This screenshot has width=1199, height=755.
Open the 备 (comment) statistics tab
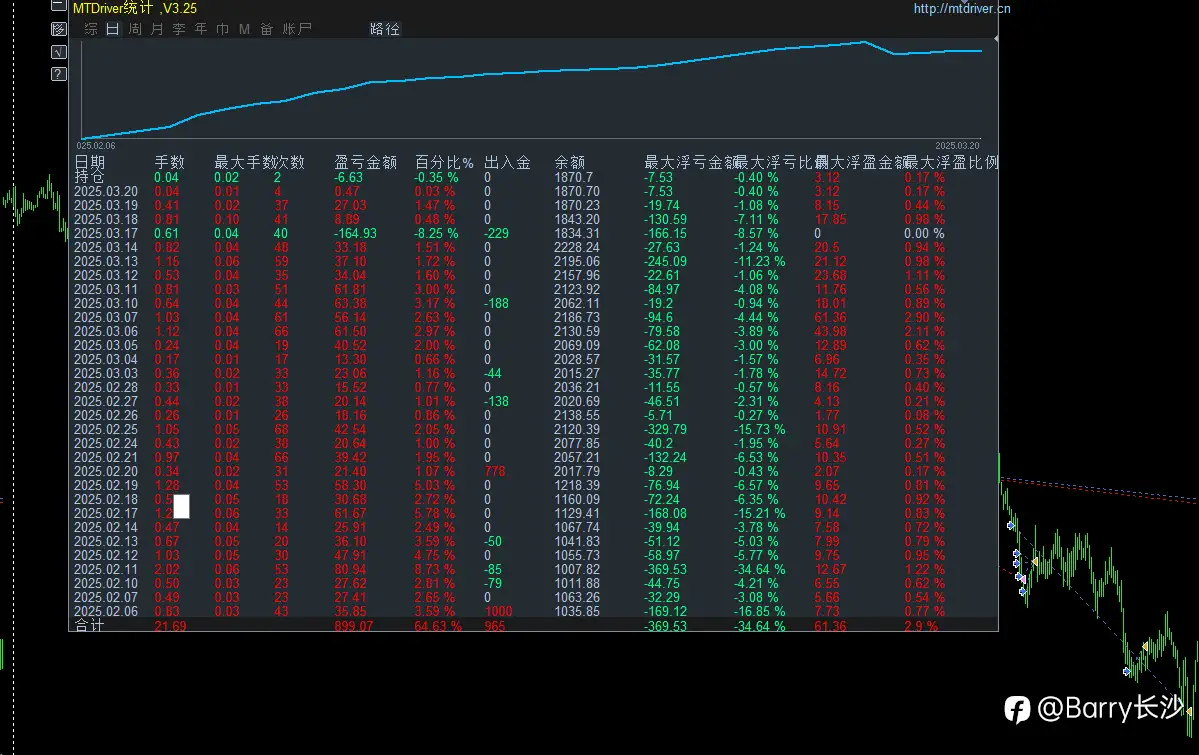266,29
